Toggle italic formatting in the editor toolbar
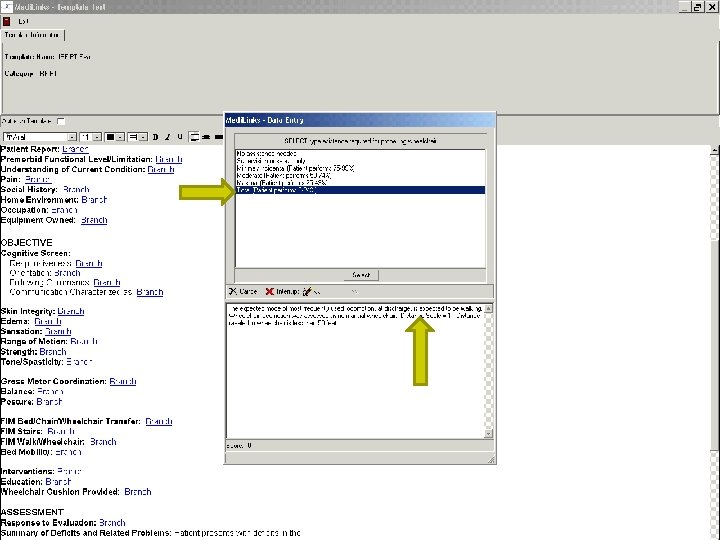 click(168, 137)
